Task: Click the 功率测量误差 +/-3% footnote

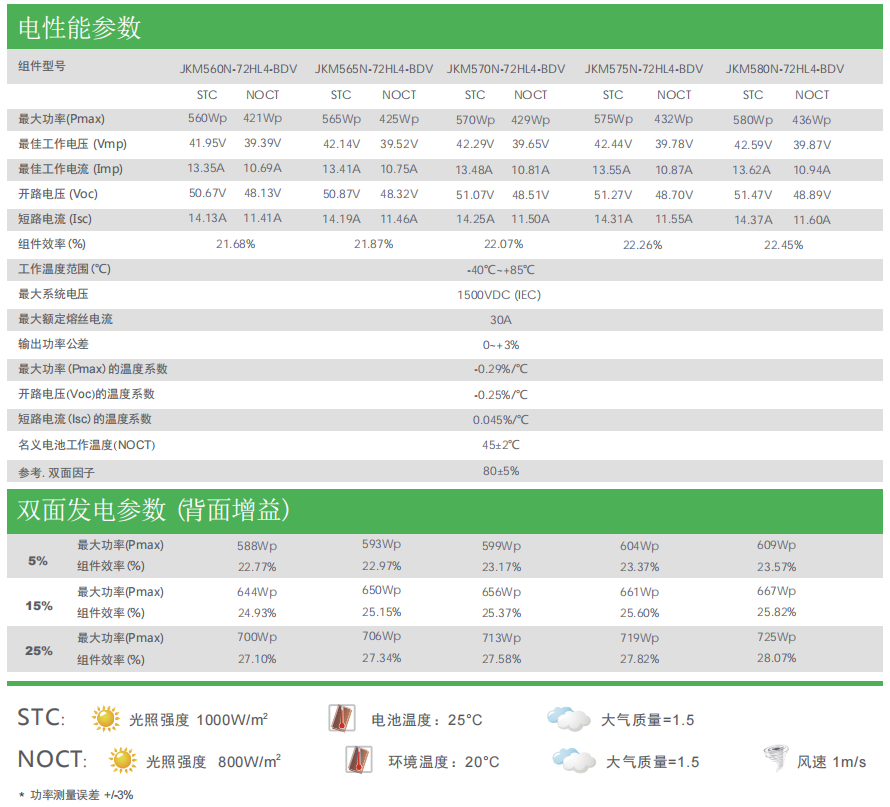Action: coord(77,795)
